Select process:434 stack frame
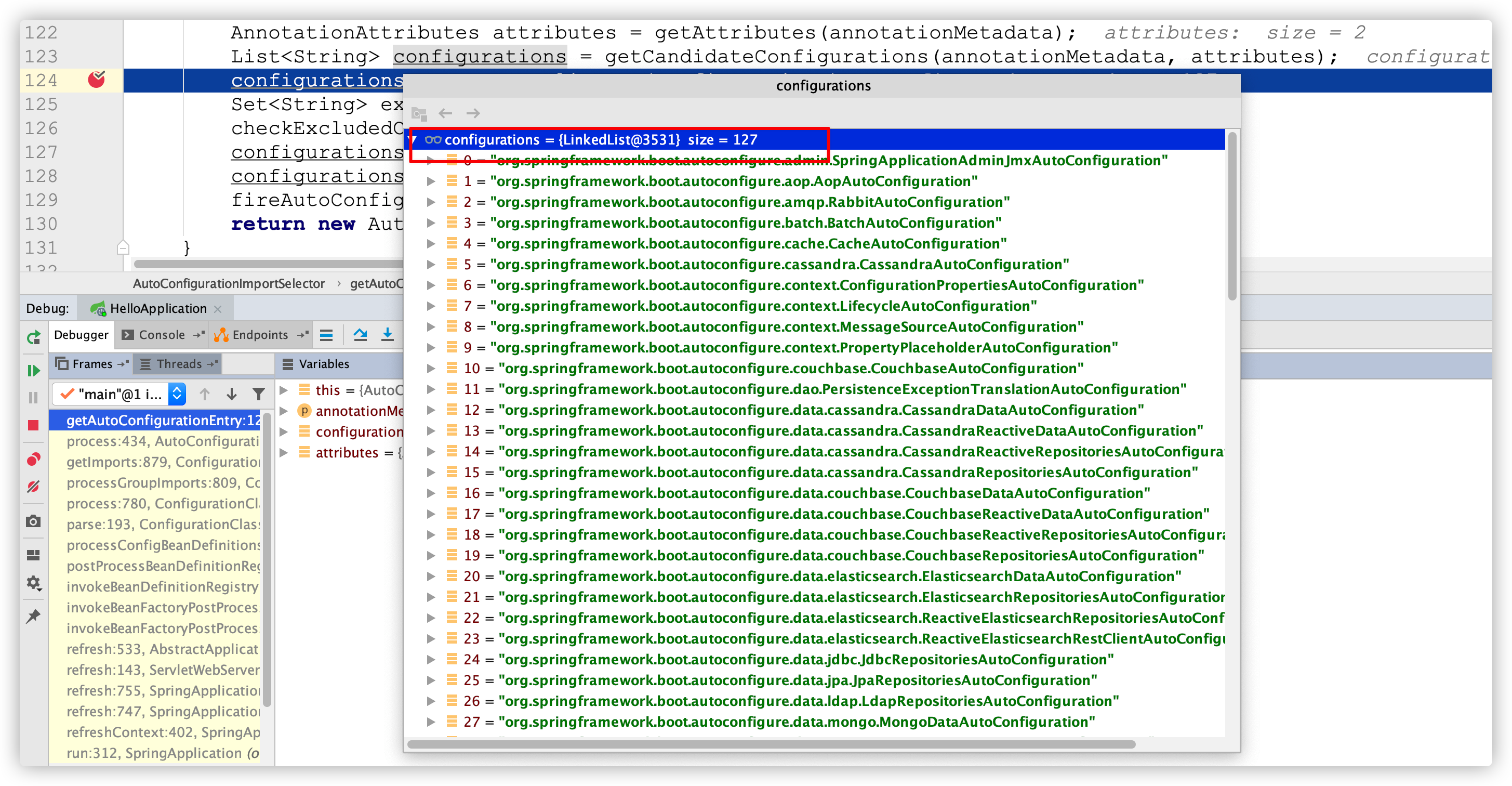Viewport: 1512px width, 786px height. [162, 441]
